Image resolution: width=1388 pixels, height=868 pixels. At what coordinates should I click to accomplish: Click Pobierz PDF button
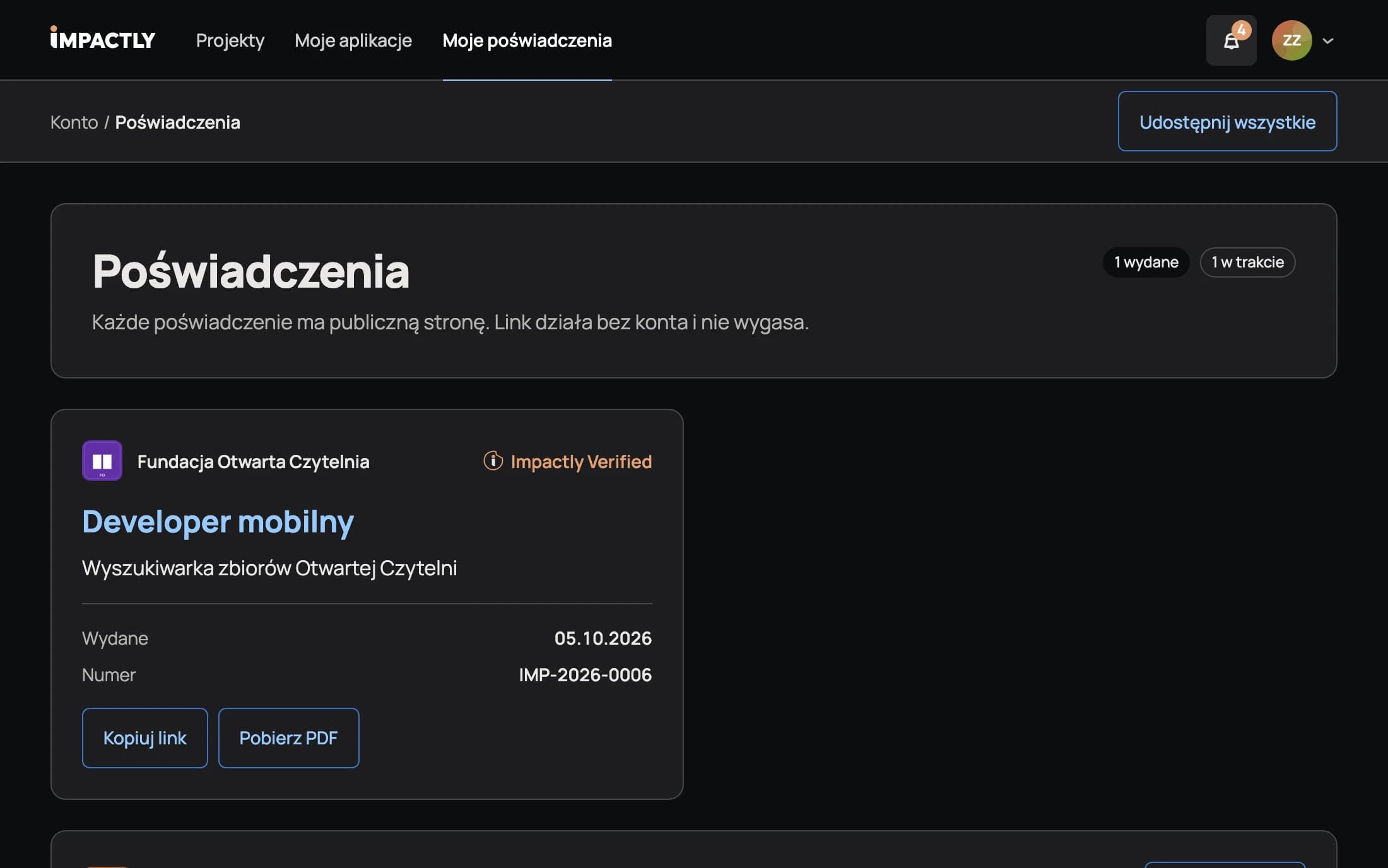click(x=288, y=737)
